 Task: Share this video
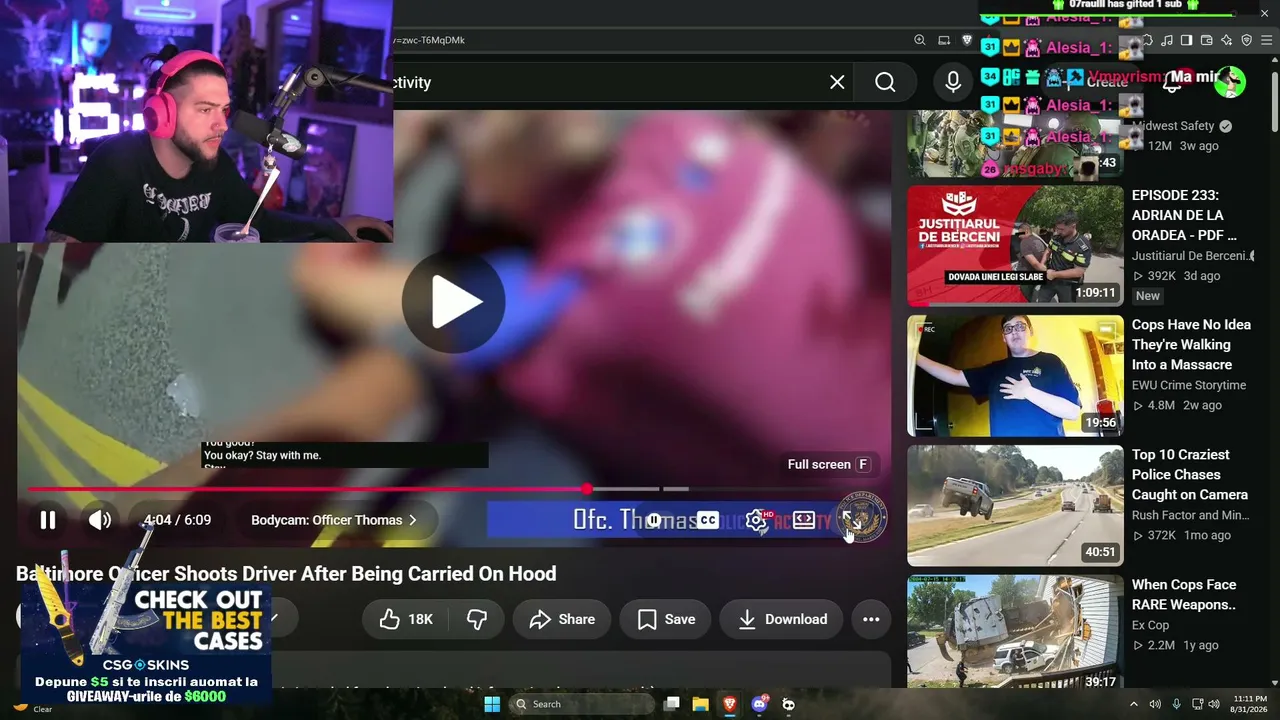pos(562,620)
